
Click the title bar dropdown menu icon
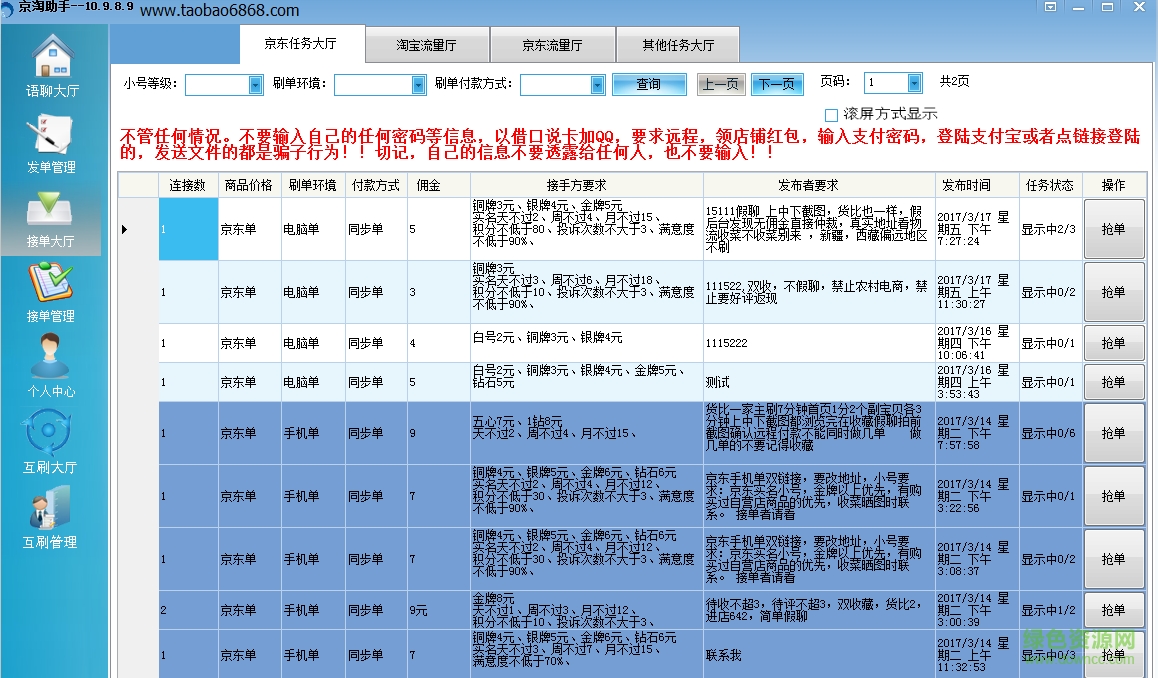[1050, 7]
